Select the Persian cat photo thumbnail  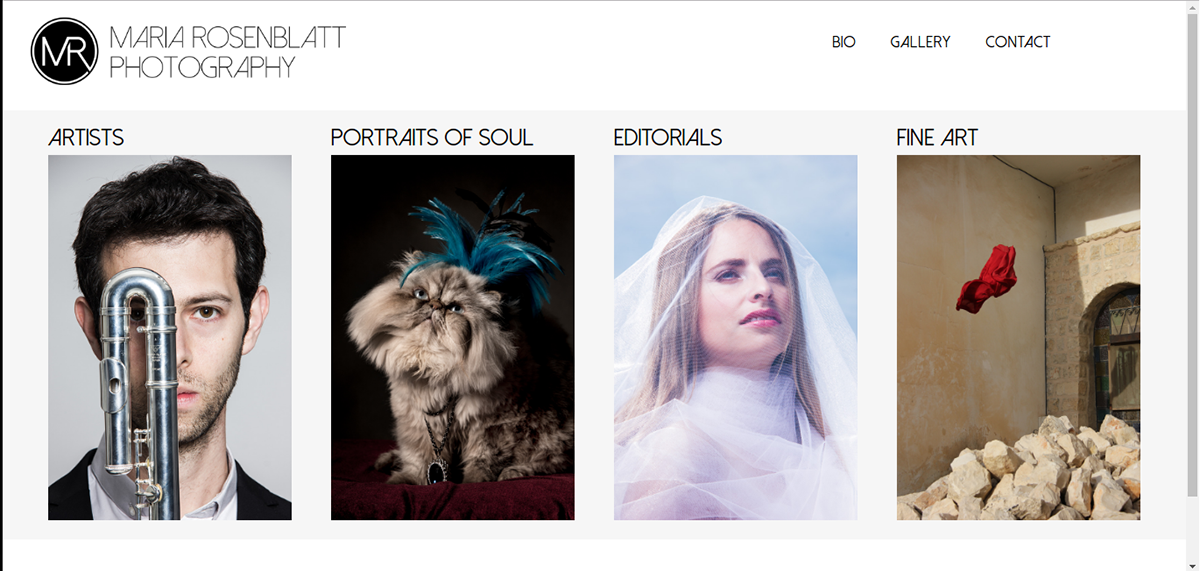click(x=453, y=337)
